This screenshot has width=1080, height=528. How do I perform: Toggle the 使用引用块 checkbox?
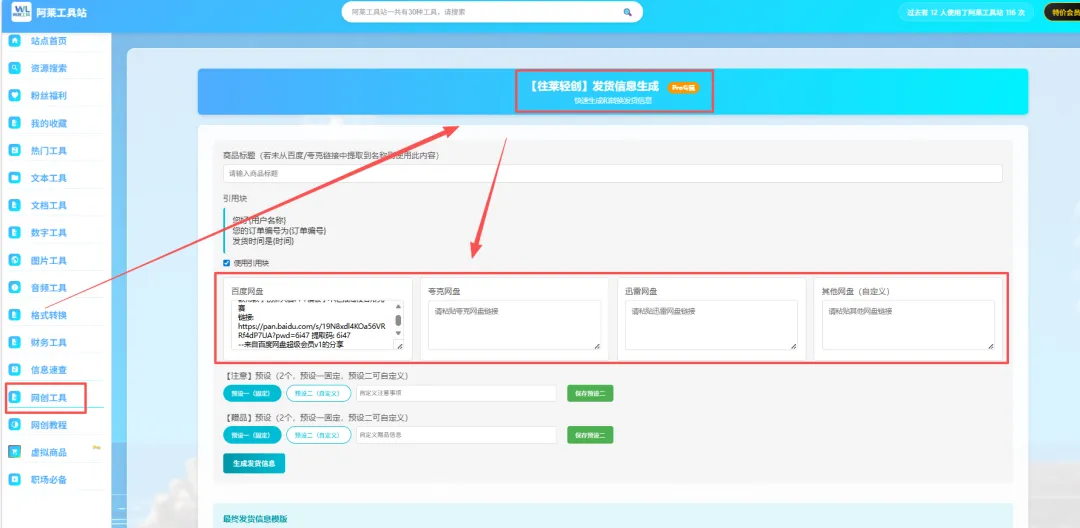[227, 263]
